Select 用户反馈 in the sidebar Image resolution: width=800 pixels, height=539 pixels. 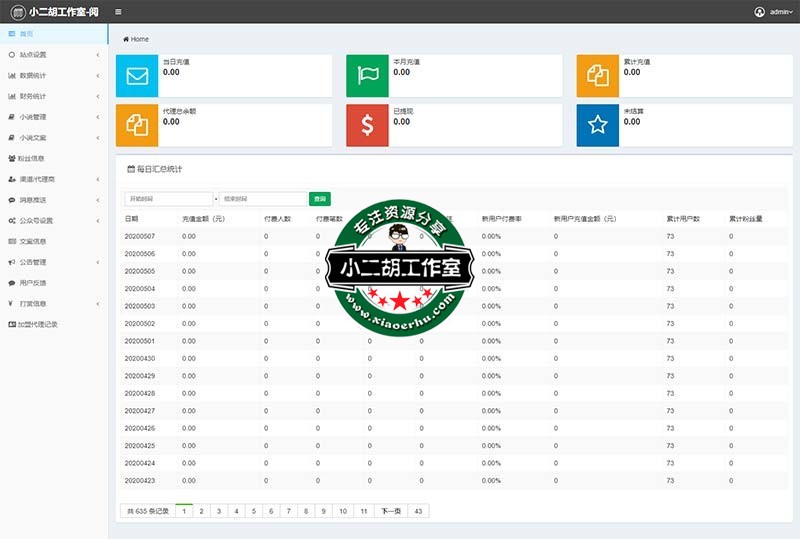(33, 283)
